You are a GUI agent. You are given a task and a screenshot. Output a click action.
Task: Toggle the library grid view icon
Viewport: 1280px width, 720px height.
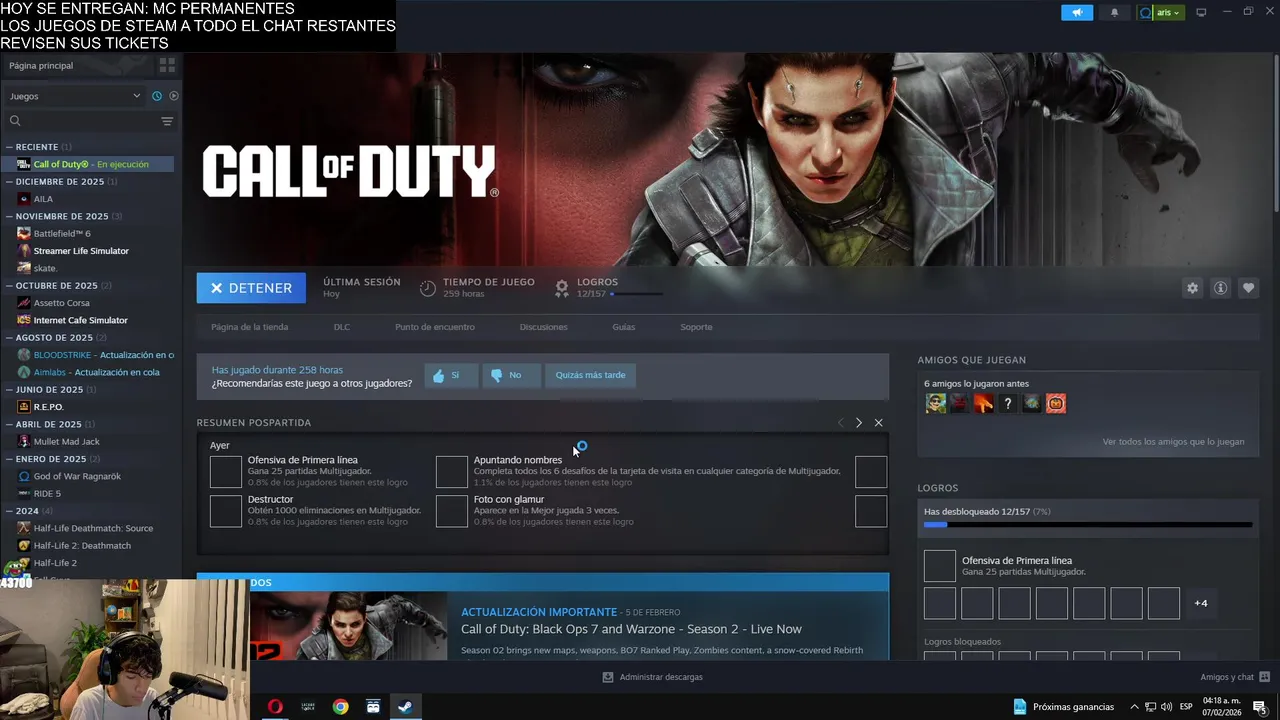coord(167,65)
